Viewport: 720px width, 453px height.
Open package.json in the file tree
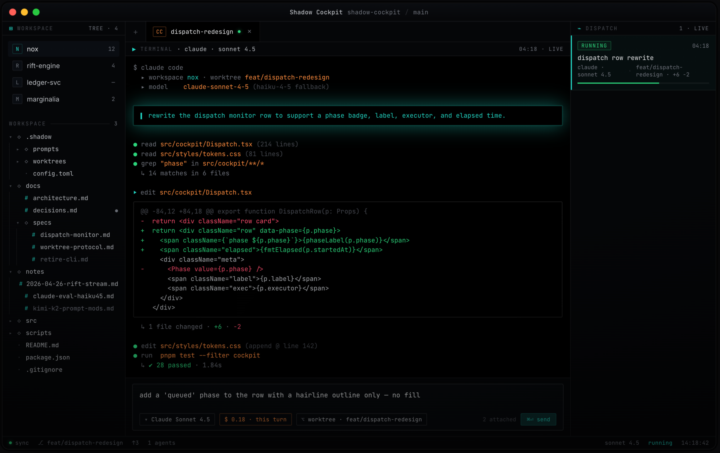pyautogui.click(x=48, y=358)
